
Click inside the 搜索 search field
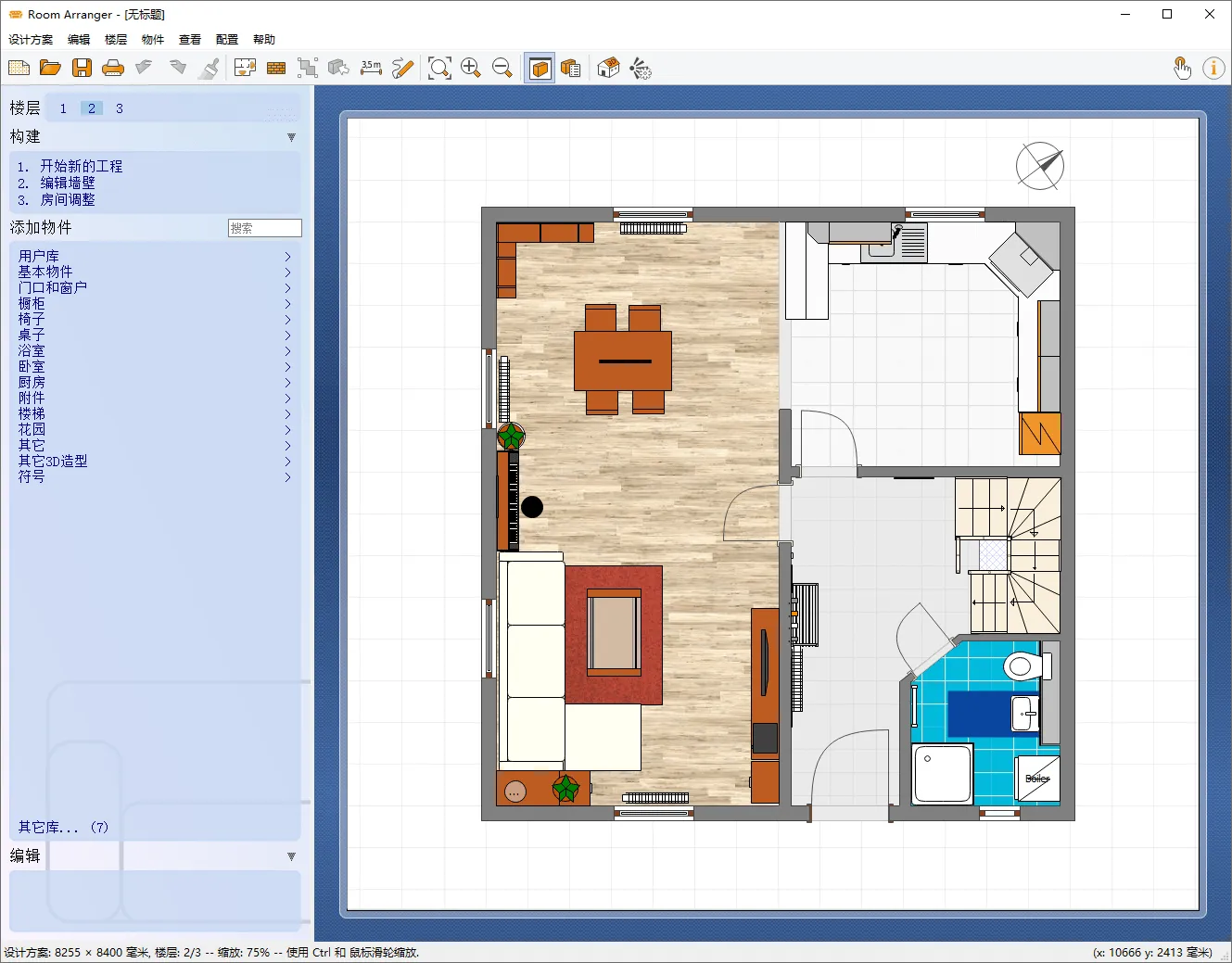coord(264,227)
